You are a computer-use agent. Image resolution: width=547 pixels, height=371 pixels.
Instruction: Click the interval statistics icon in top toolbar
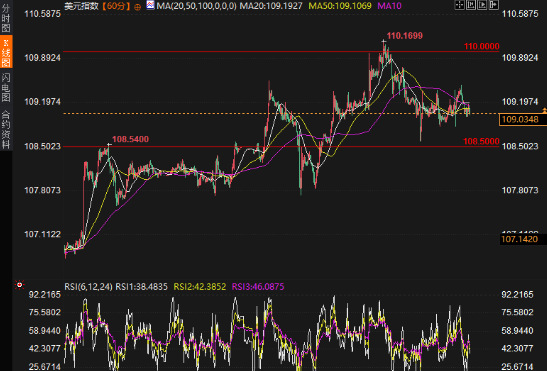tap(471, 5)
